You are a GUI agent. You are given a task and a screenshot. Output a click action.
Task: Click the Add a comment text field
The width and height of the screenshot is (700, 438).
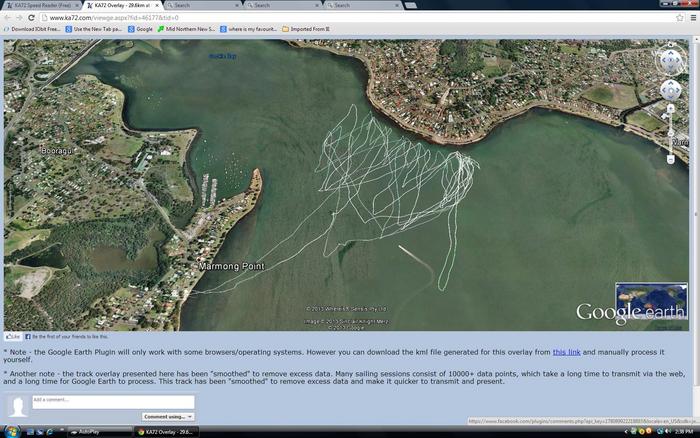pos(112,401)
